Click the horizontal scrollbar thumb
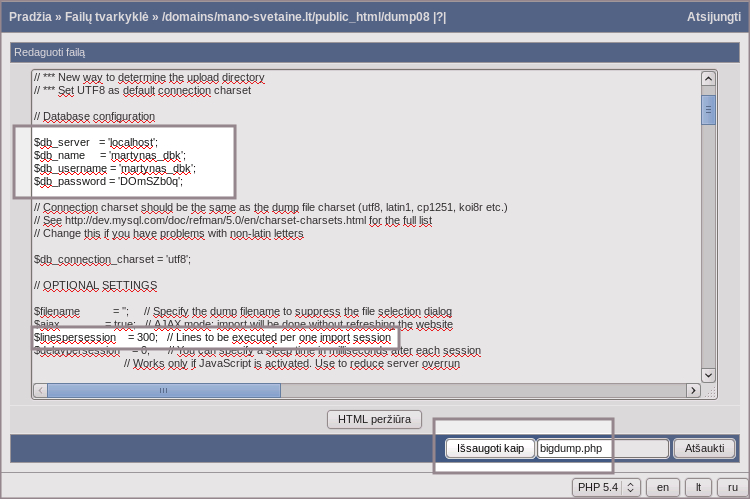This screenshot has width=750, height=499. (x=163, y=391)
